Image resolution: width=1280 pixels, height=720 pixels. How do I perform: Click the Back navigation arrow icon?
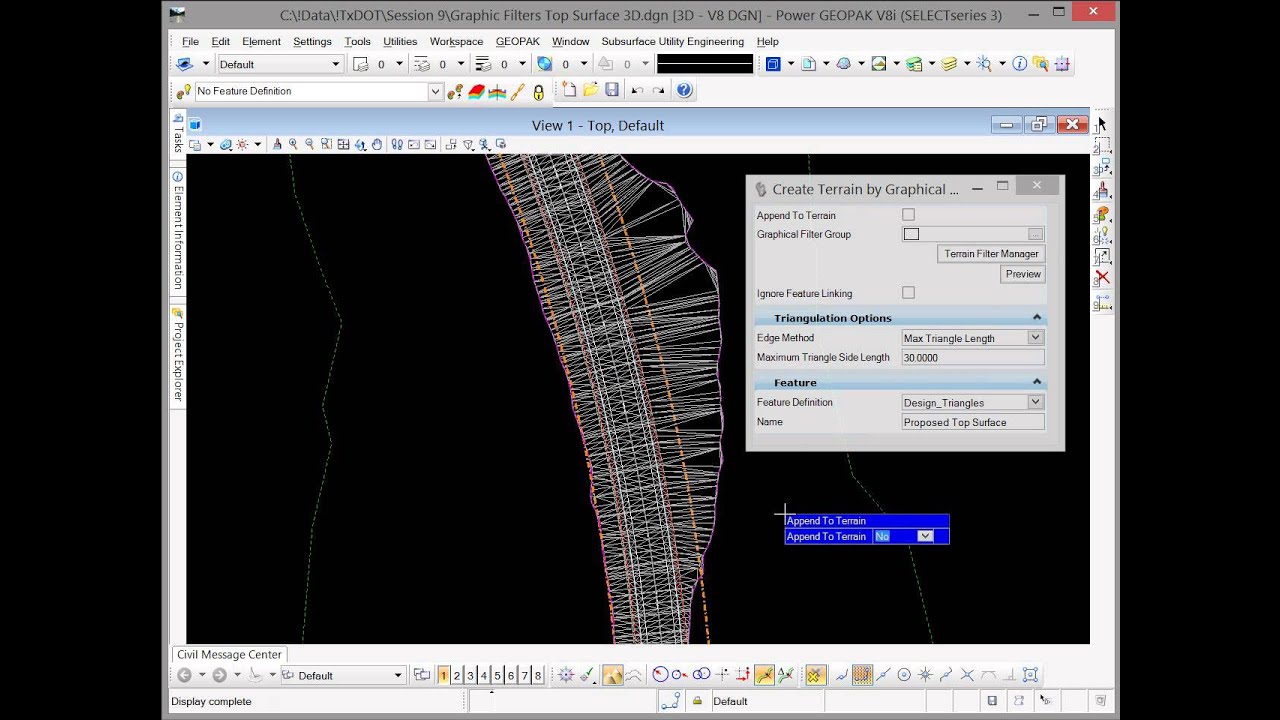click(x=184, y=675)
